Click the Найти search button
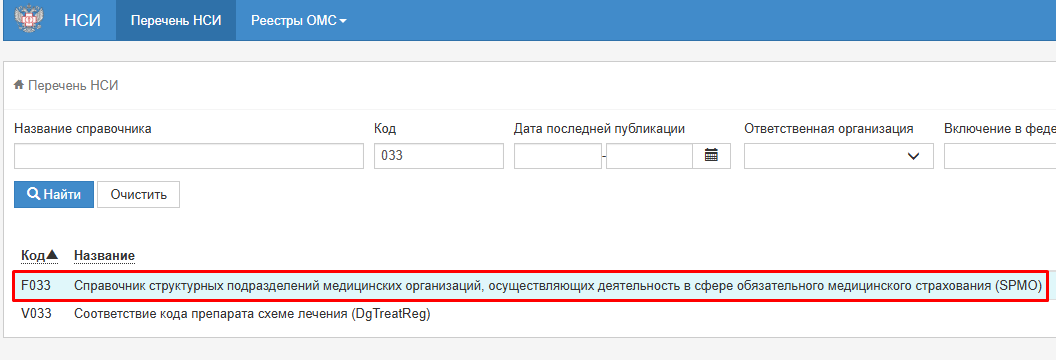This screenshot has height=360, width=1056. pos(54,194)
